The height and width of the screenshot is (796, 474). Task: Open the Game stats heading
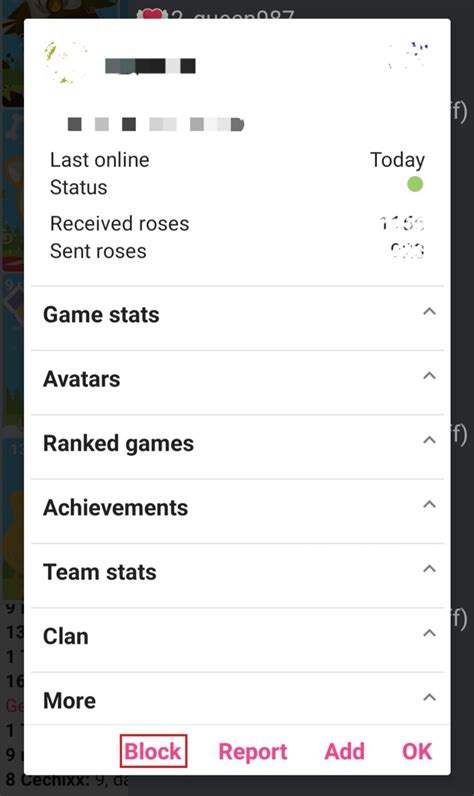[x=101, y=315]
